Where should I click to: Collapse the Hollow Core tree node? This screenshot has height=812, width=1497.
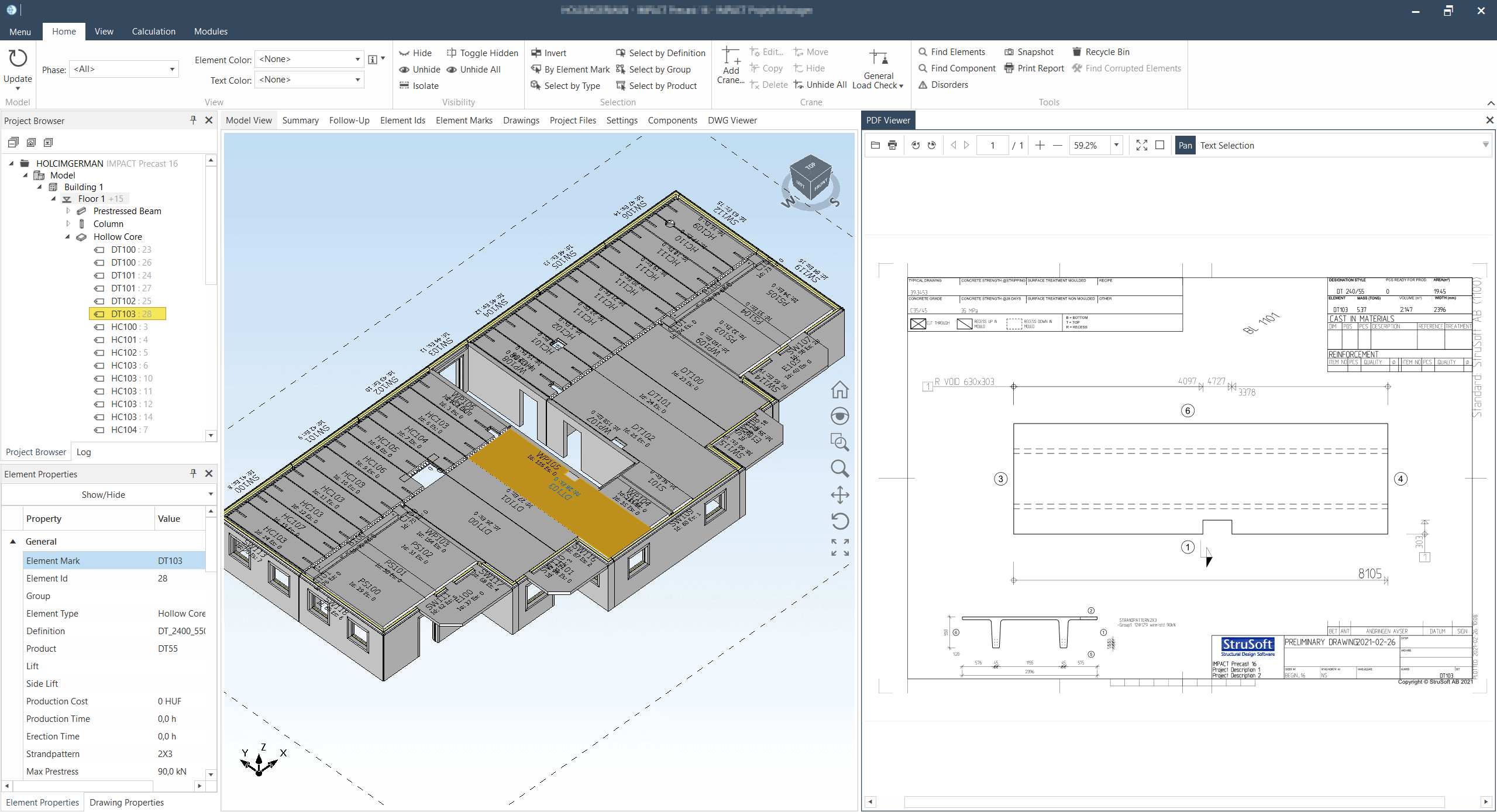click(68, 237)
